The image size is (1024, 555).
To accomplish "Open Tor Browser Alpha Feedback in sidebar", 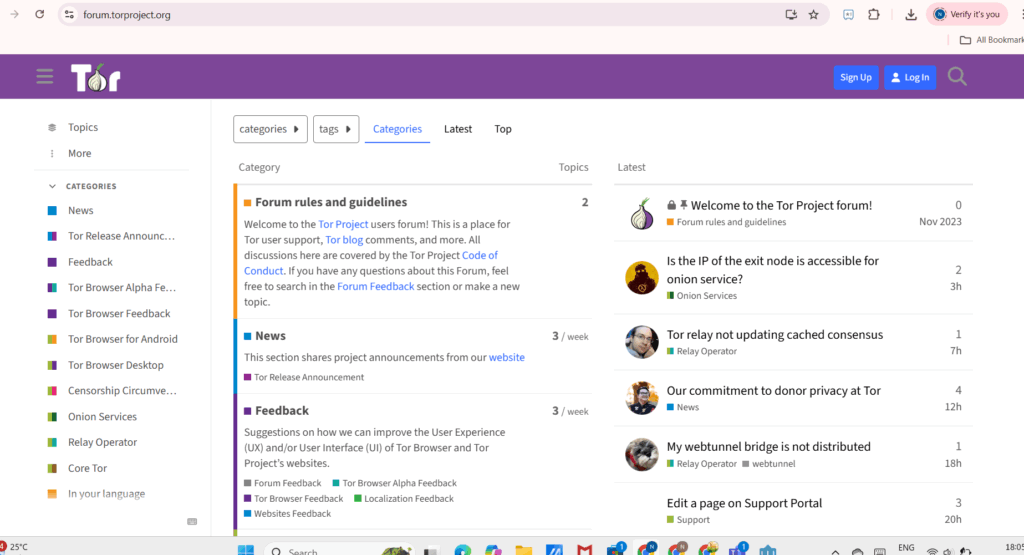I will click(x=122, y=287).
